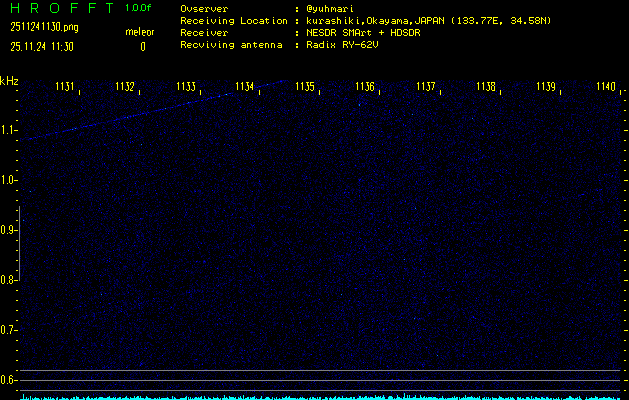Click the 0.6 frequency axis label
The width and height of the screenshot is (629, 400).
point(9,380)
